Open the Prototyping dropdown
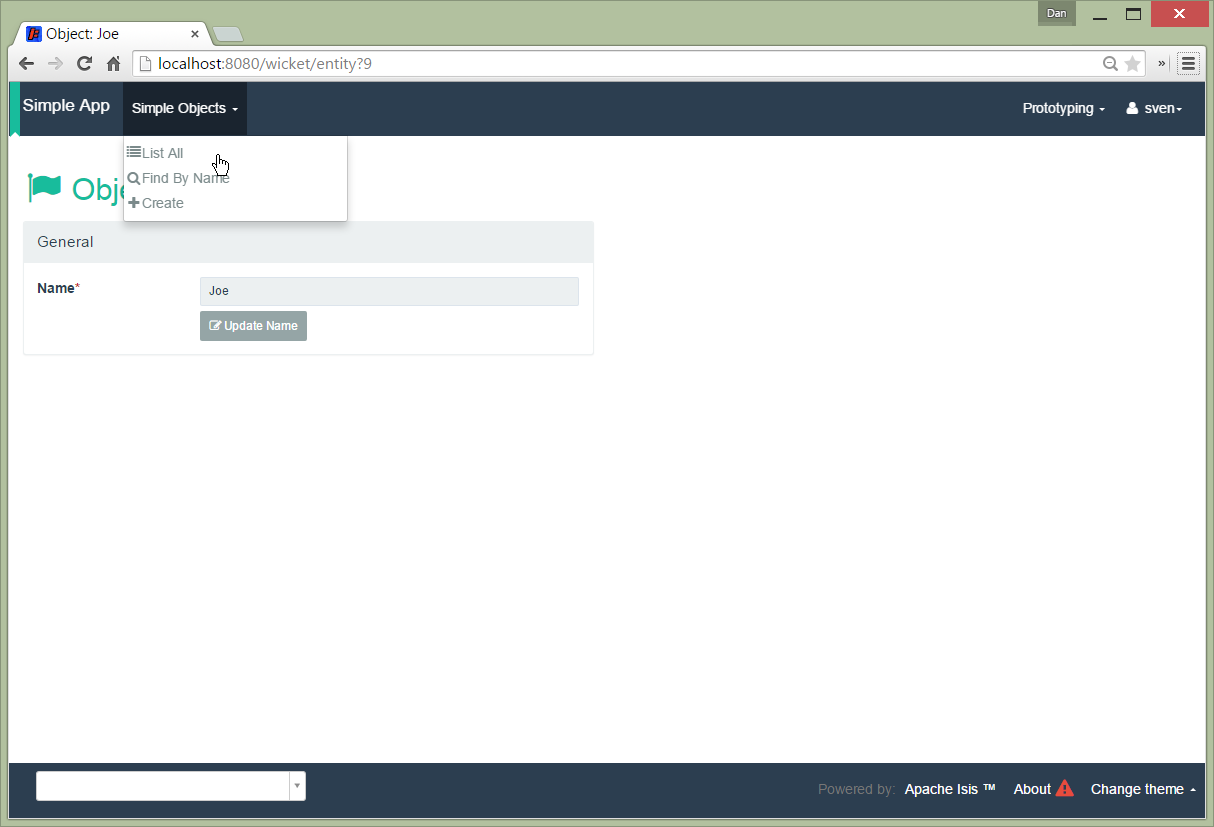This screenshot has height=827, width=1214. 1063,108
